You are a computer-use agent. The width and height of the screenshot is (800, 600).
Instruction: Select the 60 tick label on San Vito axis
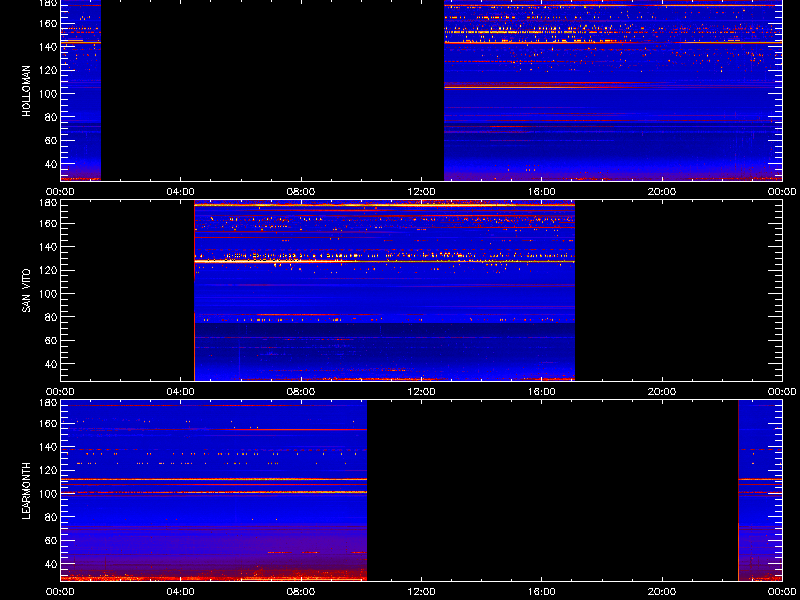[52, 341]
